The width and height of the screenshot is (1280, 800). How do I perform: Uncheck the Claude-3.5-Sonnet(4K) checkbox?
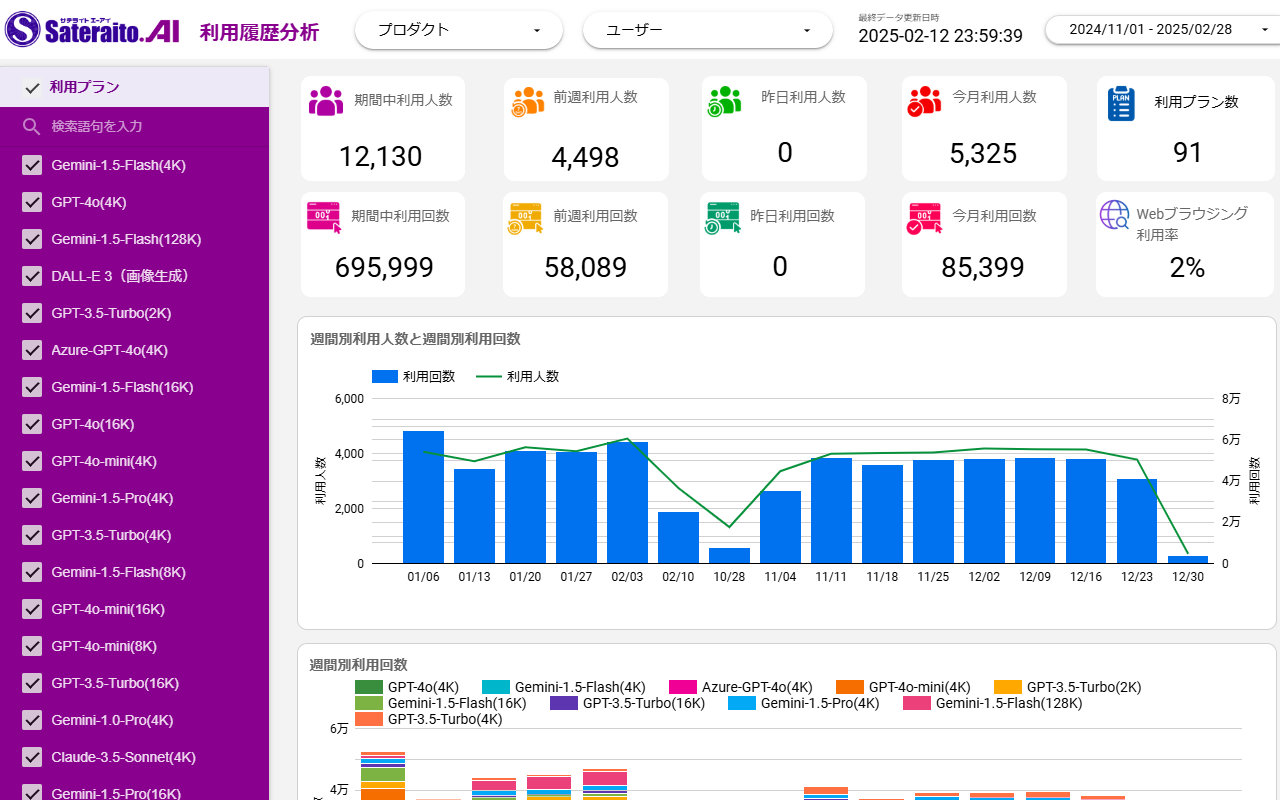click(x=31, y=757)
